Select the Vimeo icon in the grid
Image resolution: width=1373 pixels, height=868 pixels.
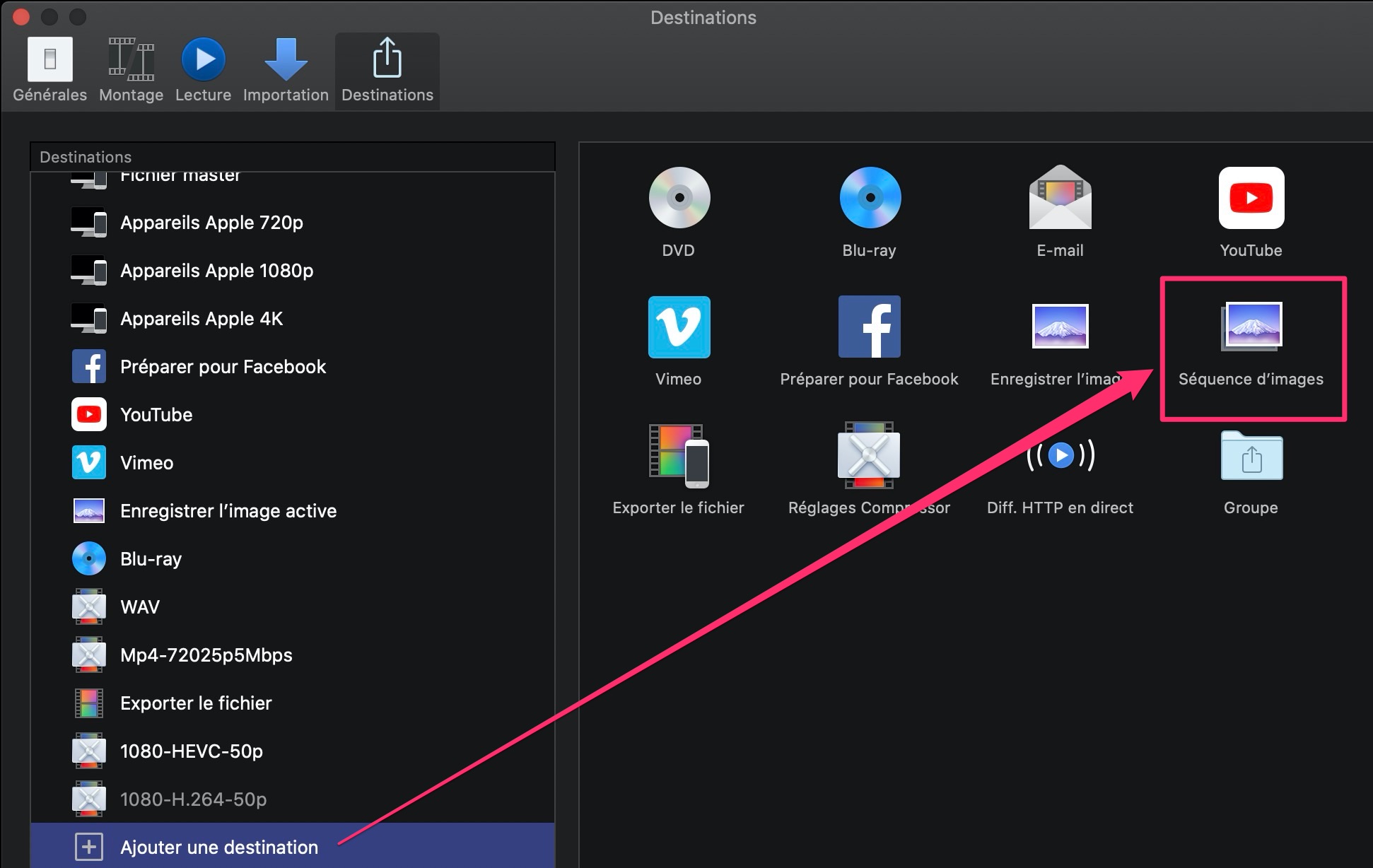tap(679, 327)
